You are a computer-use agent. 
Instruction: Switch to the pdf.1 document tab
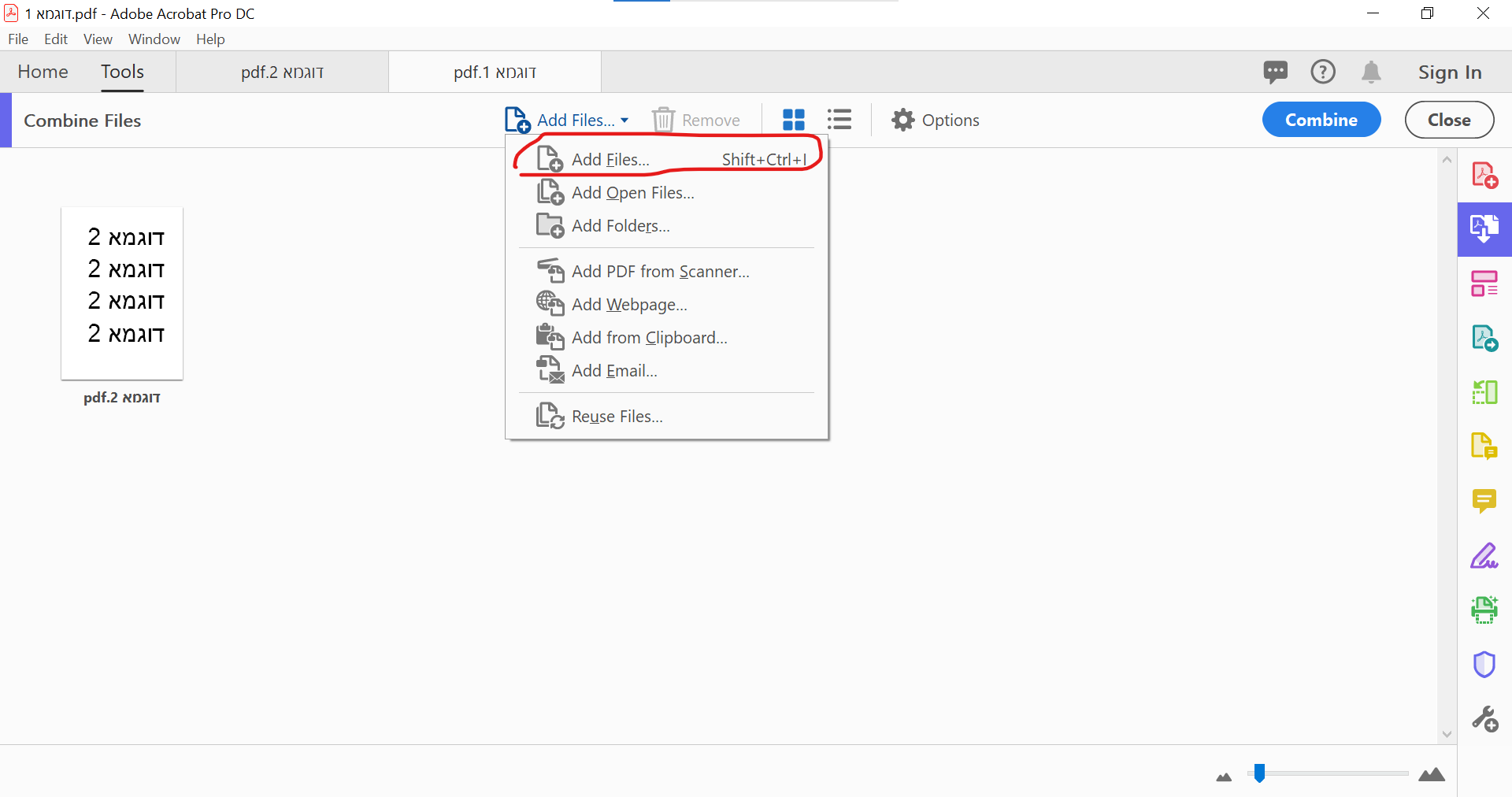pyautogui.click(x=495, y=72)
